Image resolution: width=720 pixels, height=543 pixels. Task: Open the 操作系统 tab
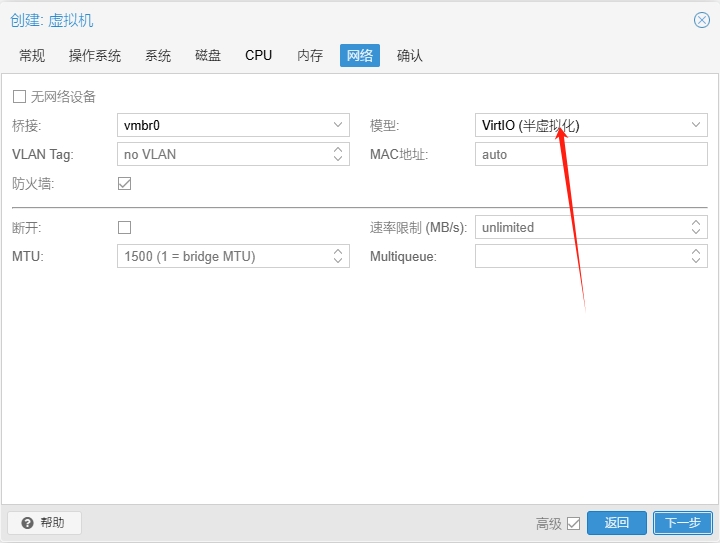click(95, 55)
